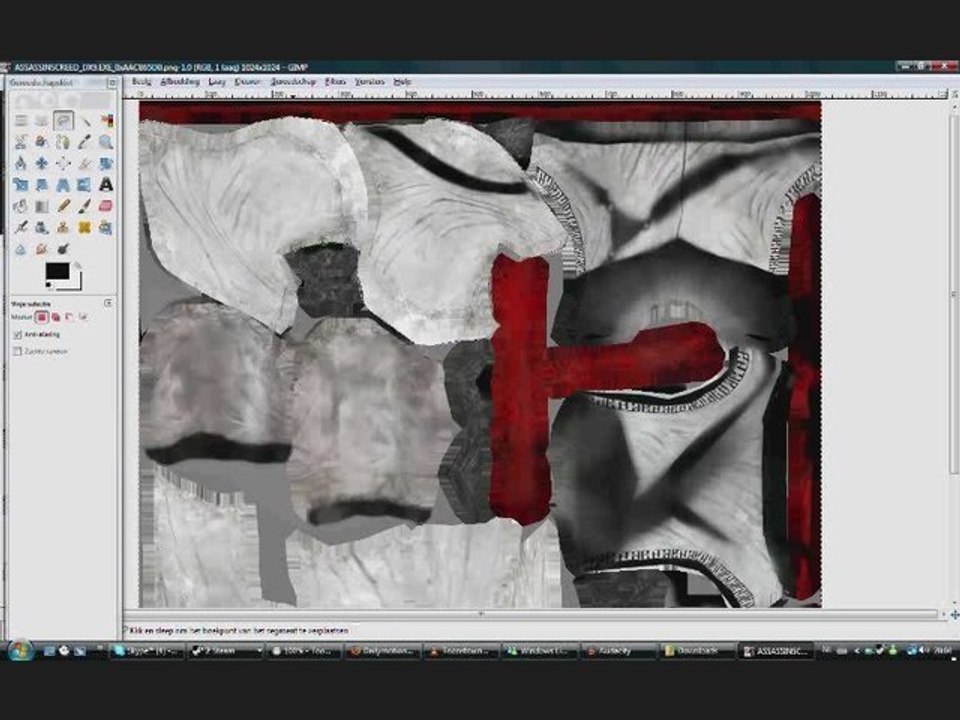
Task: Select the Bucket Fill tool
Action: [x=21, y=206]
